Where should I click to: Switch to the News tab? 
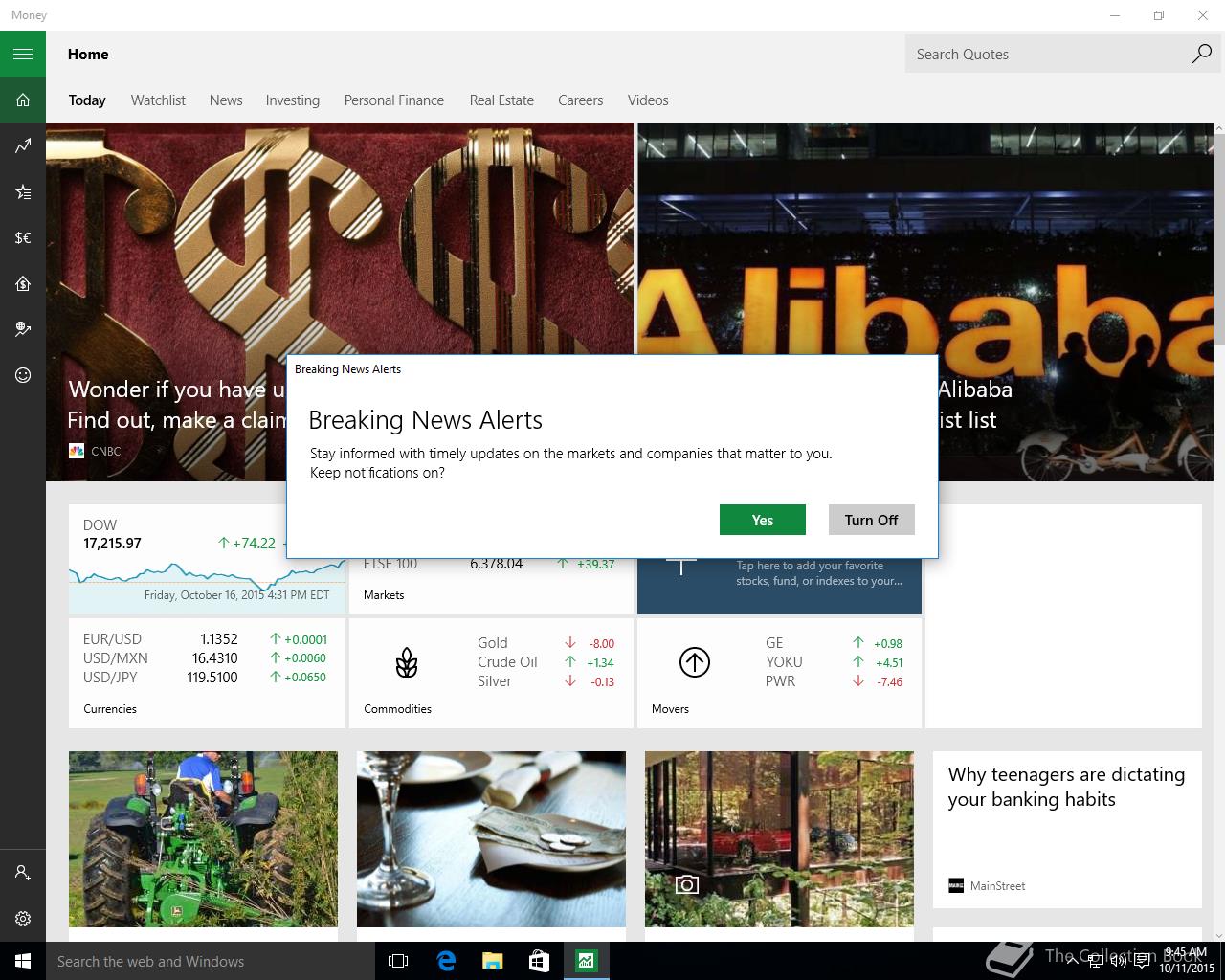point(226,100)
